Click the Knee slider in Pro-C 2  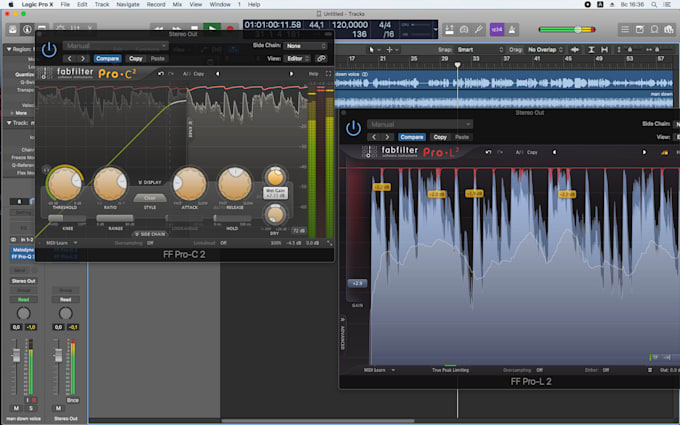click(x=68, y=218)
